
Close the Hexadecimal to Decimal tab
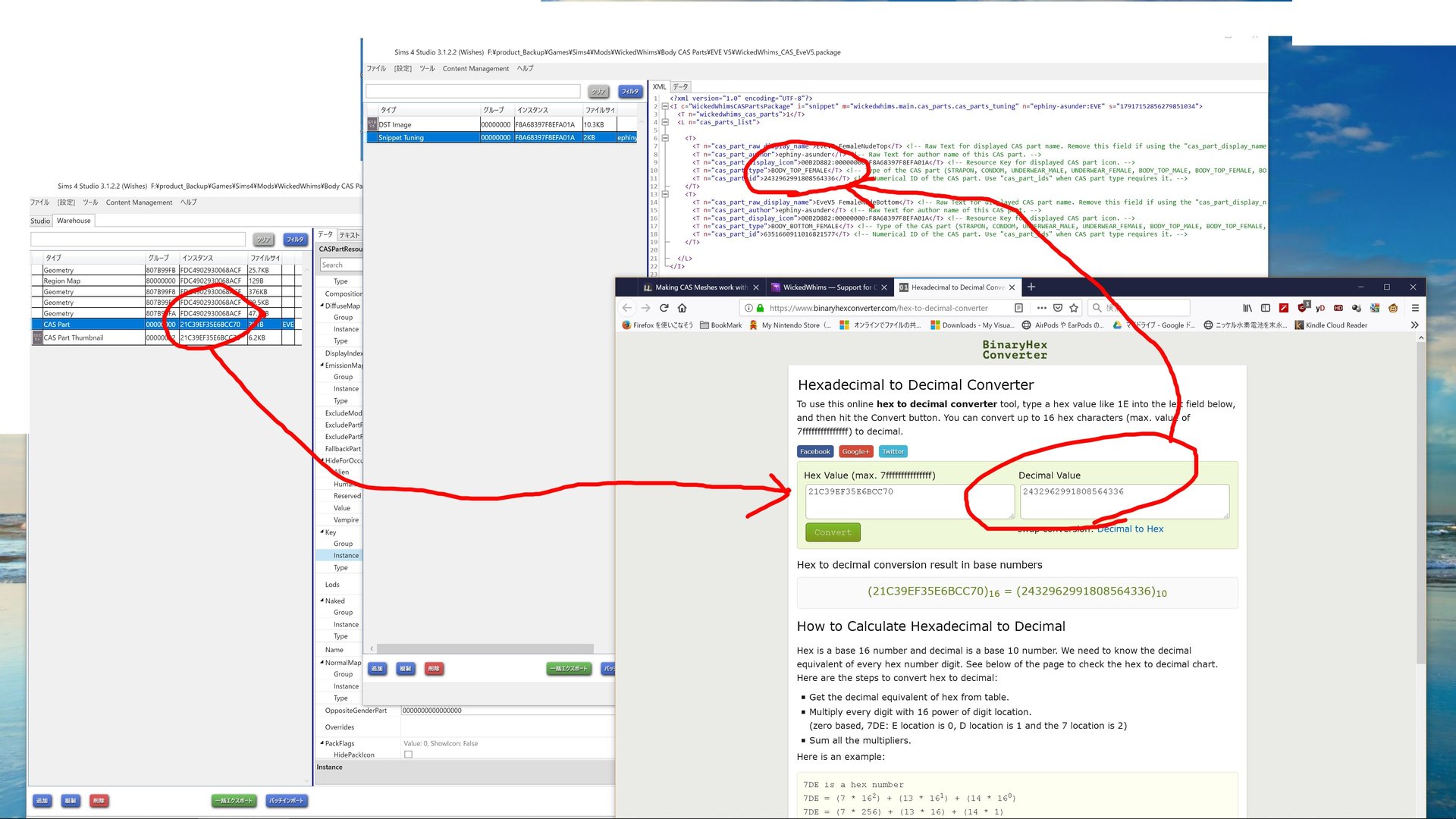pyautogui.click(x=1012, y=287)
